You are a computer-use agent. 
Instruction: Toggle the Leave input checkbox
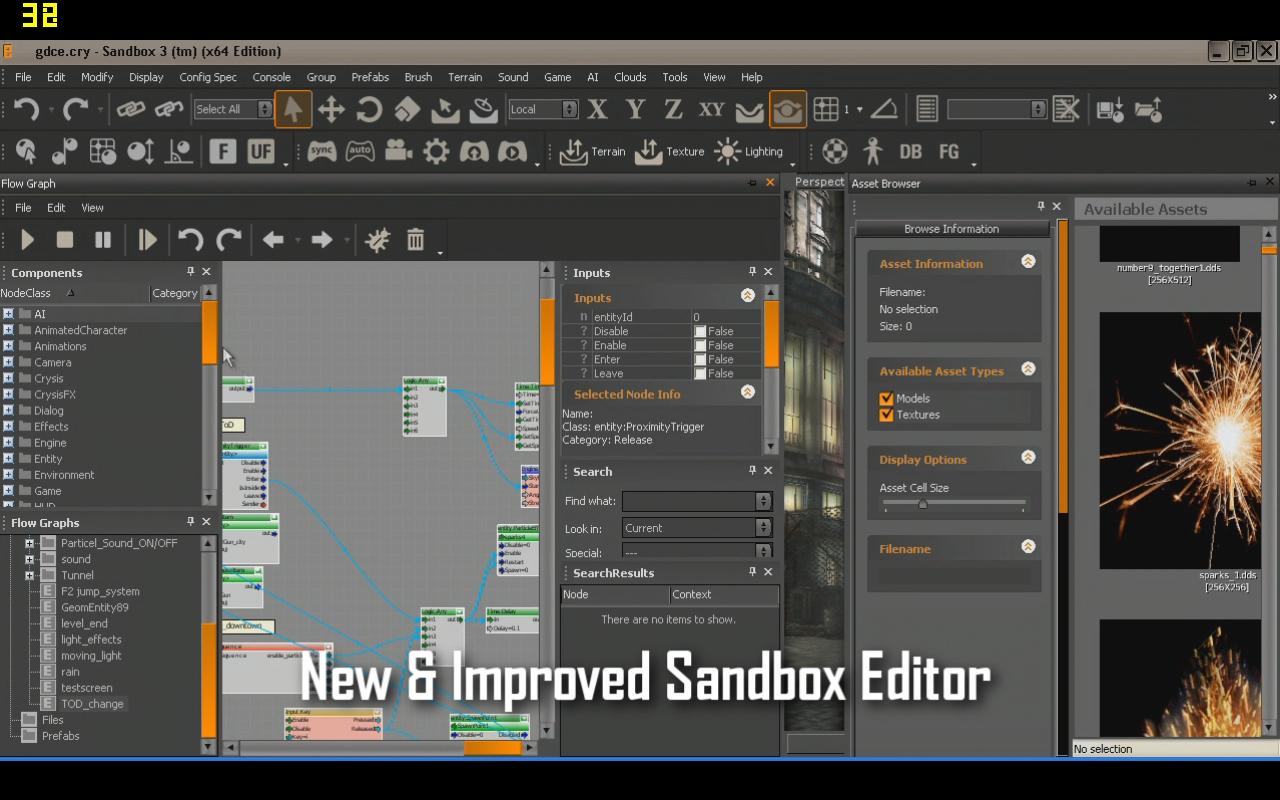coord(700,373)
